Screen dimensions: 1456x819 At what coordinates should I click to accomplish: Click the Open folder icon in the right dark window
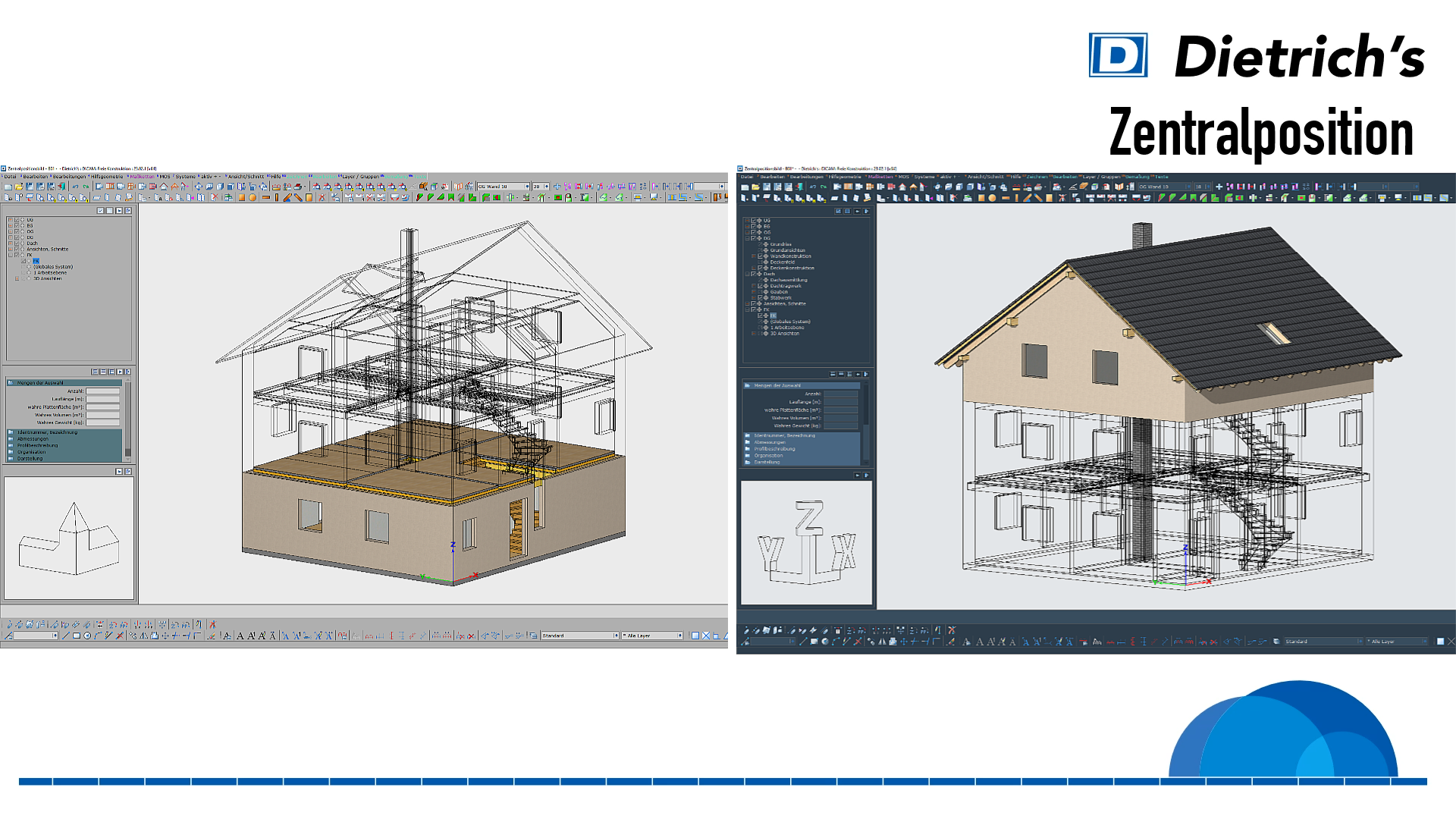pos(755,187)
